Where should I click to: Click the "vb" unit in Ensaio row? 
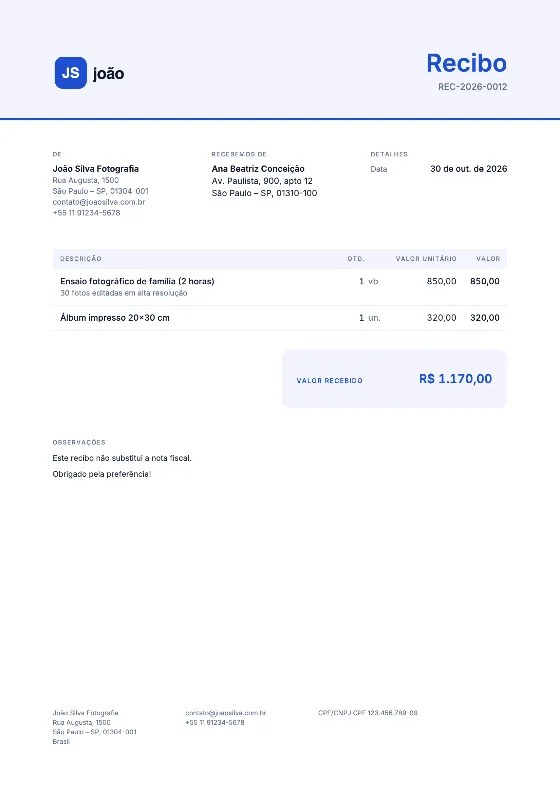tap(373, 281)
